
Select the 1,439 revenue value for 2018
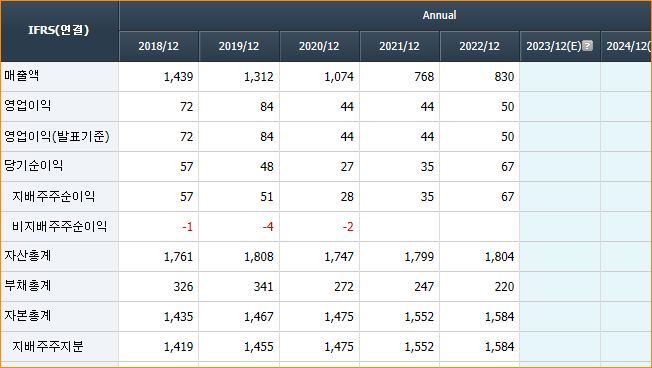(x=178, y=77)
